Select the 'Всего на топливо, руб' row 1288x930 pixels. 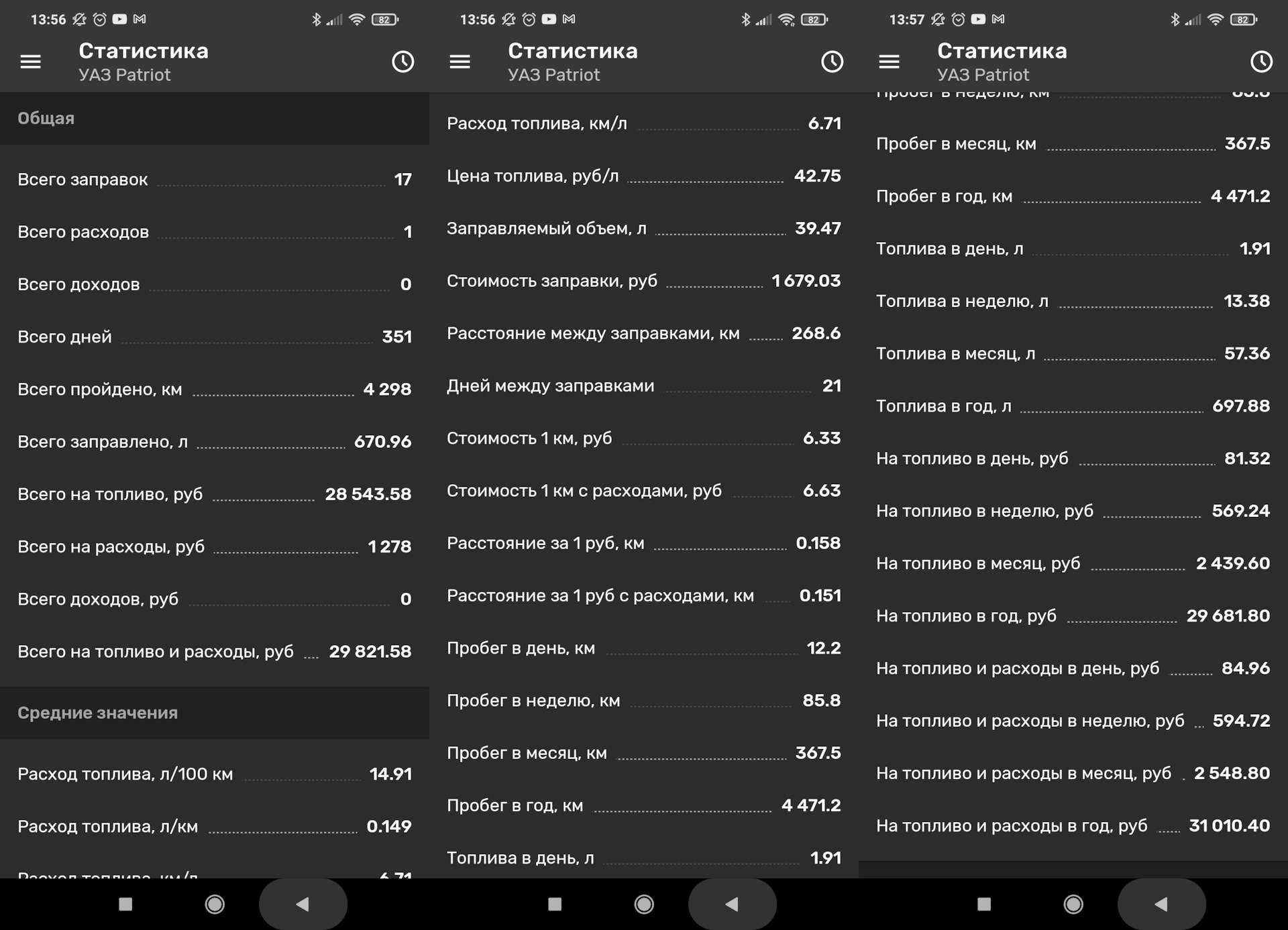215,494
